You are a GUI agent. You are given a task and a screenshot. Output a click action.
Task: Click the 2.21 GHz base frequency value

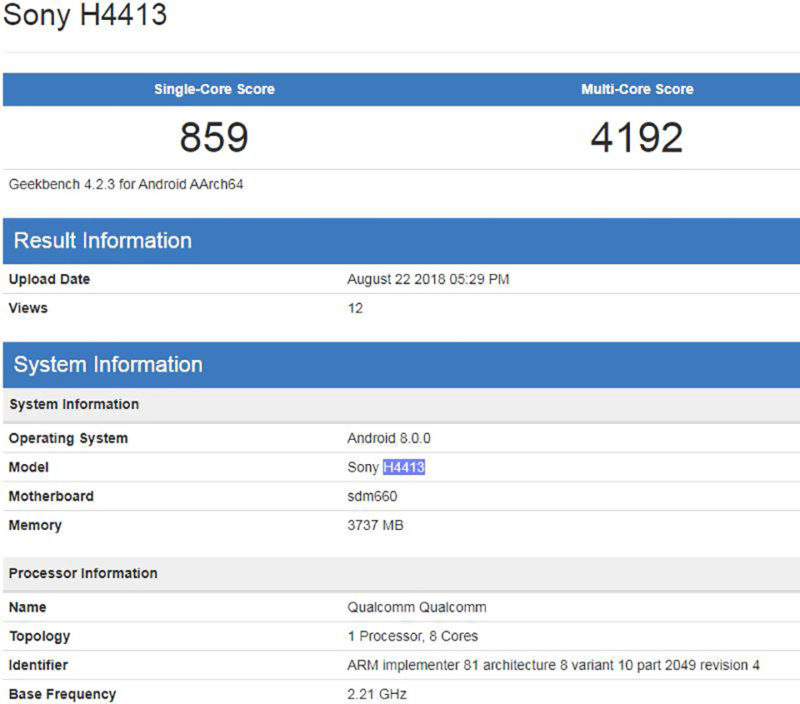coord(377,694)
